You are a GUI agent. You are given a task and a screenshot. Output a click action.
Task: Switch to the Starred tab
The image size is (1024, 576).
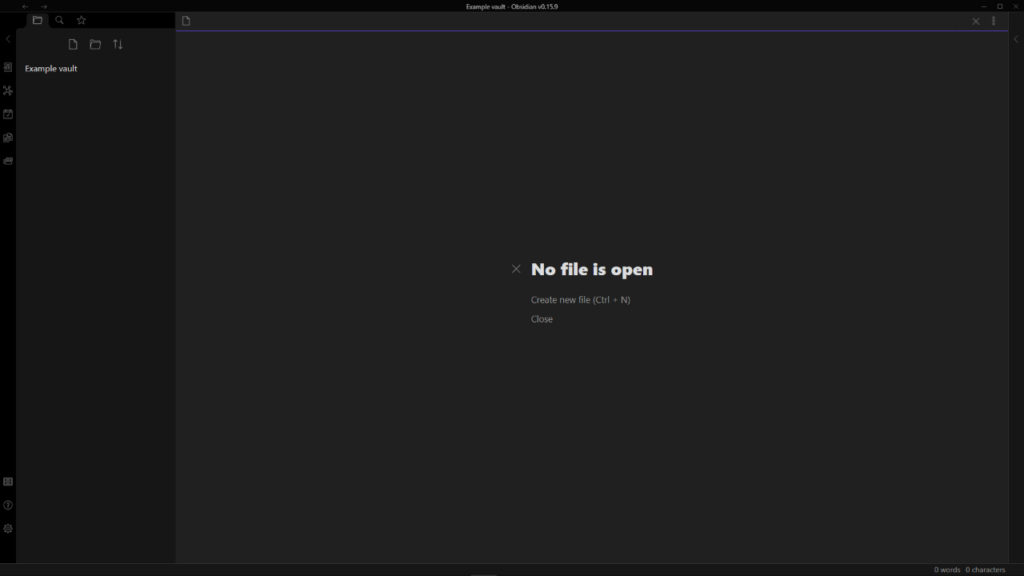click(81, 19)
